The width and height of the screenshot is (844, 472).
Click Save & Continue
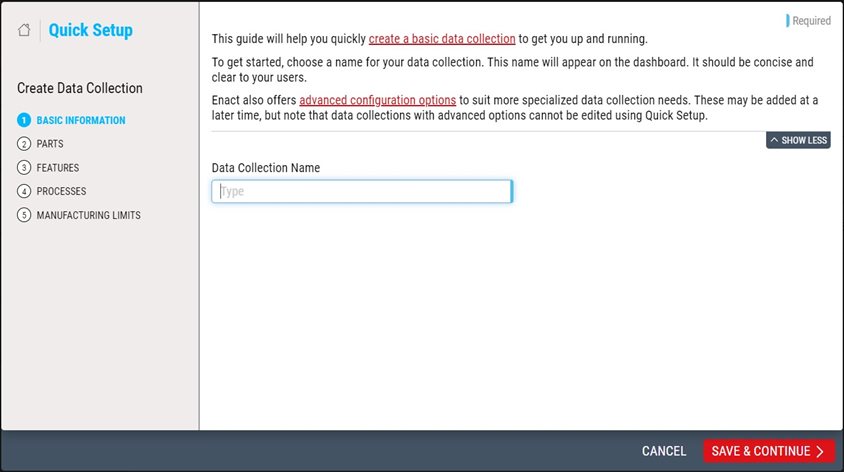[769, 451]
